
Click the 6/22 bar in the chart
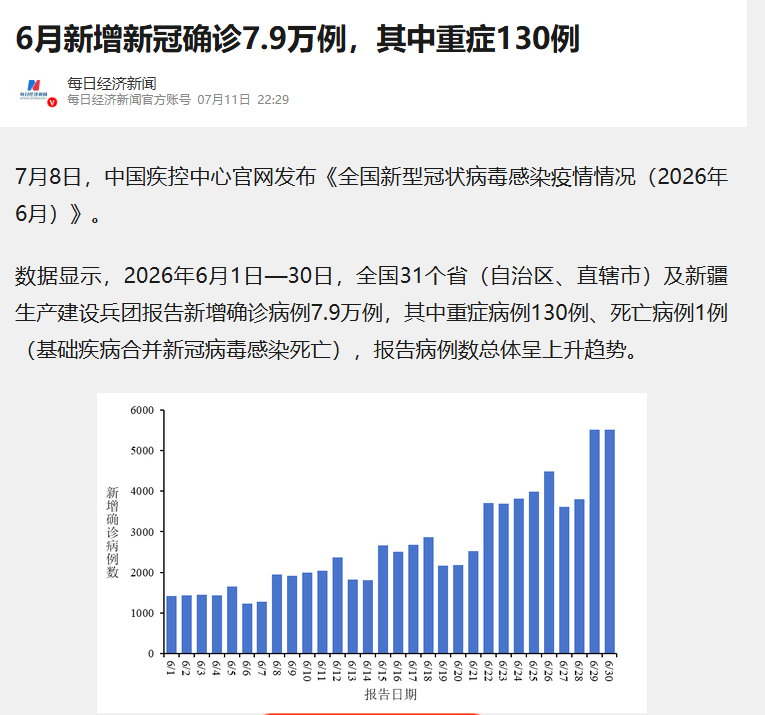click(488, 578)
